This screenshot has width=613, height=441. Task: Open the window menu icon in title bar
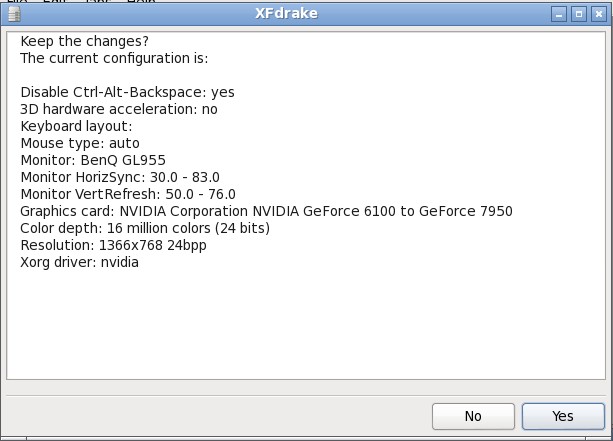[12, 14]
